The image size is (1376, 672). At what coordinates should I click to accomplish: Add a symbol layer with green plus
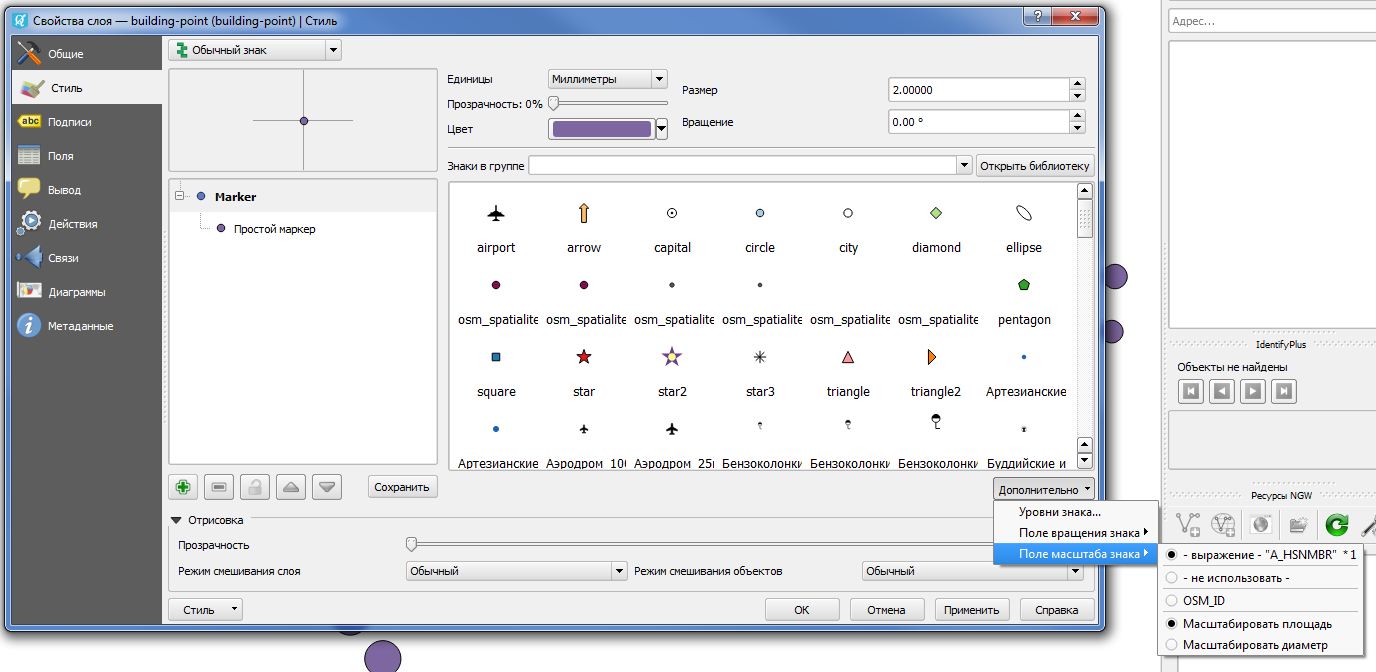(183, 487)
